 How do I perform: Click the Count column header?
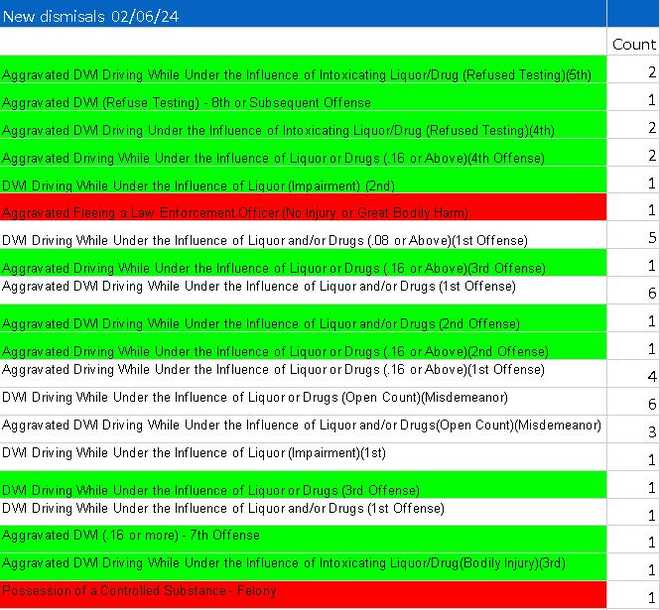[x=633, y=44]
